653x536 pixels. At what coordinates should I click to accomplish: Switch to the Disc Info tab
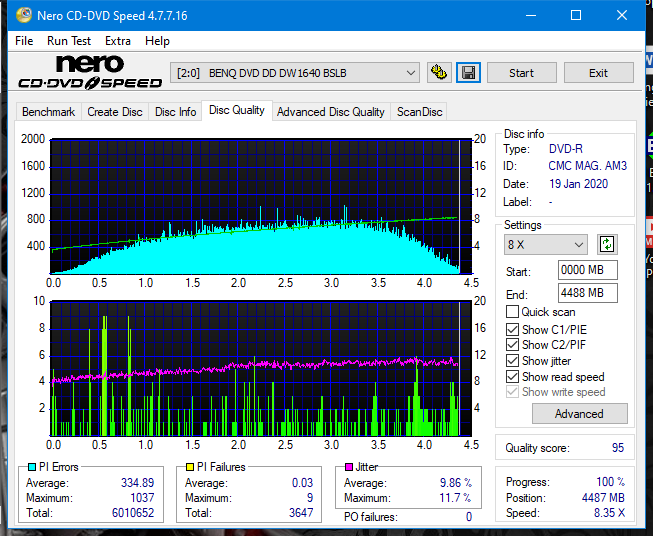pos(175,112)
